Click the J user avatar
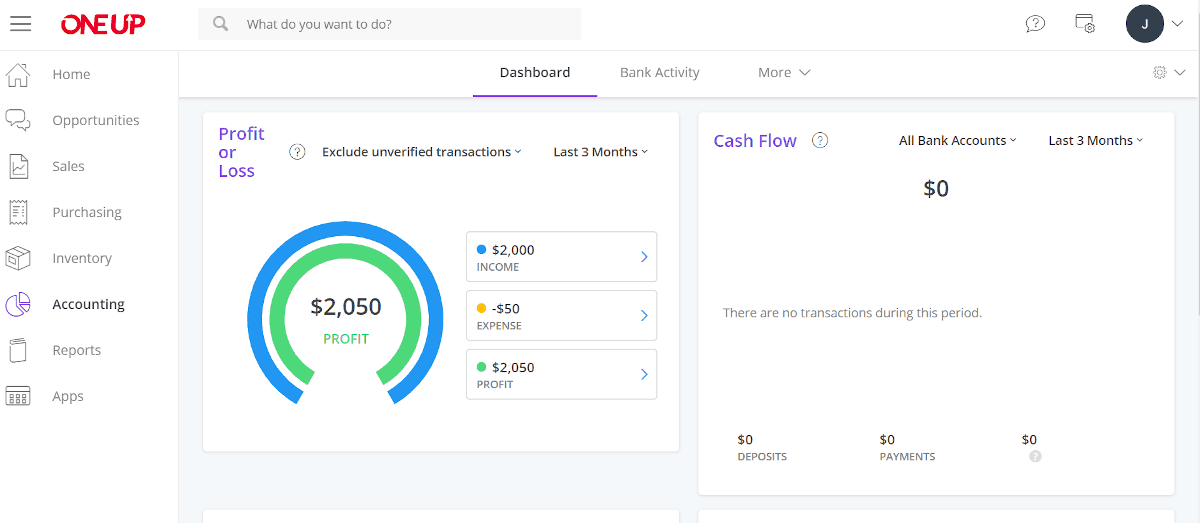This screenshot has height=523, width=1200. point(1145,23)
